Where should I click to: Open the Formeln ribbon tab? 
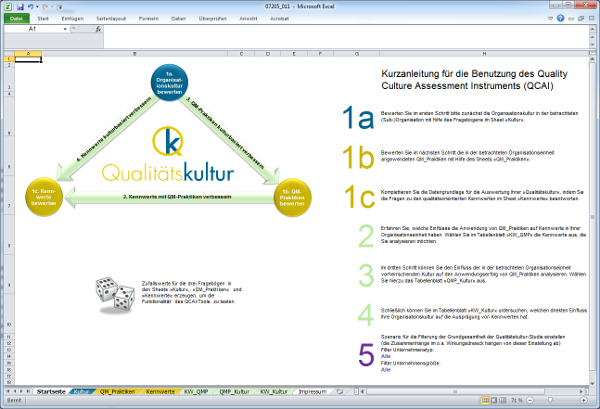(148, 17)
